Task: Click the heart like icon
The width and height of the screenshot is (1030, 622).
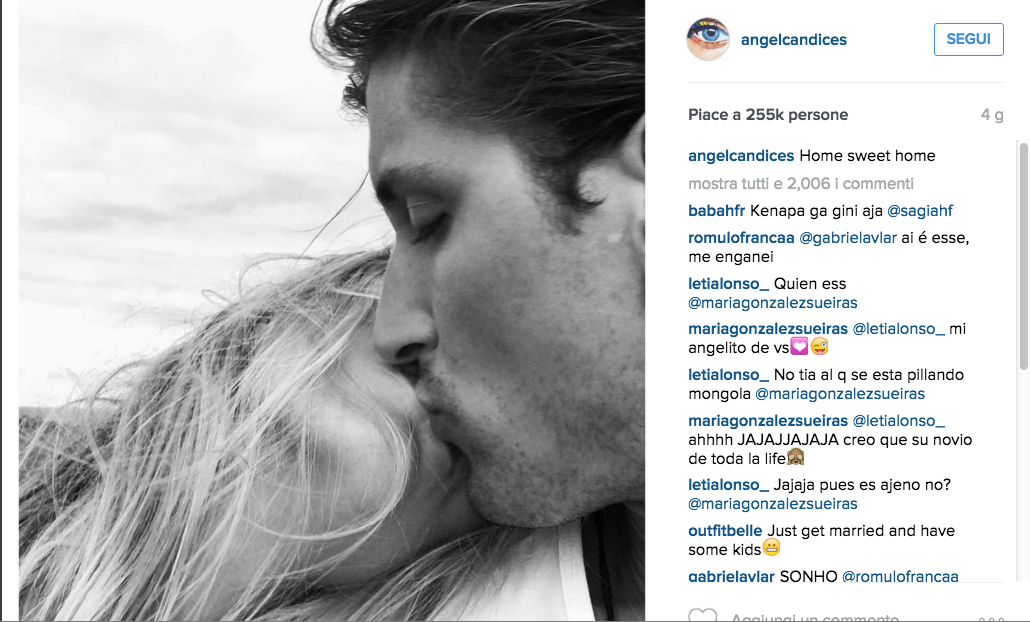Action: click(702, 615)
